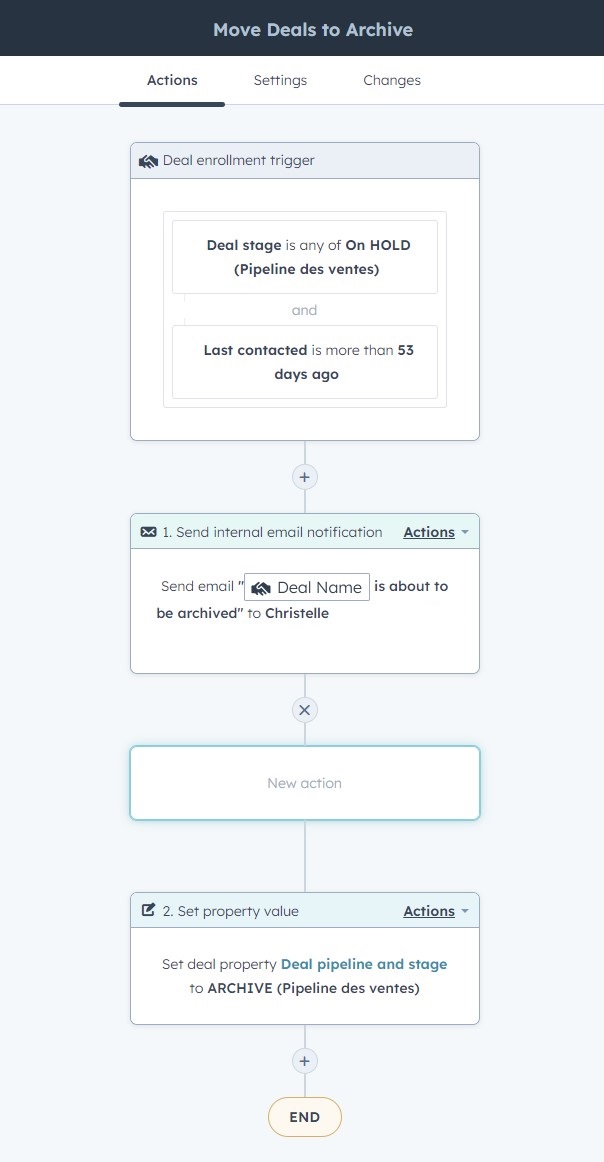Open the Last contacted 53 days ago filter
Screen dimensions: 604x1162
[305, 362]
